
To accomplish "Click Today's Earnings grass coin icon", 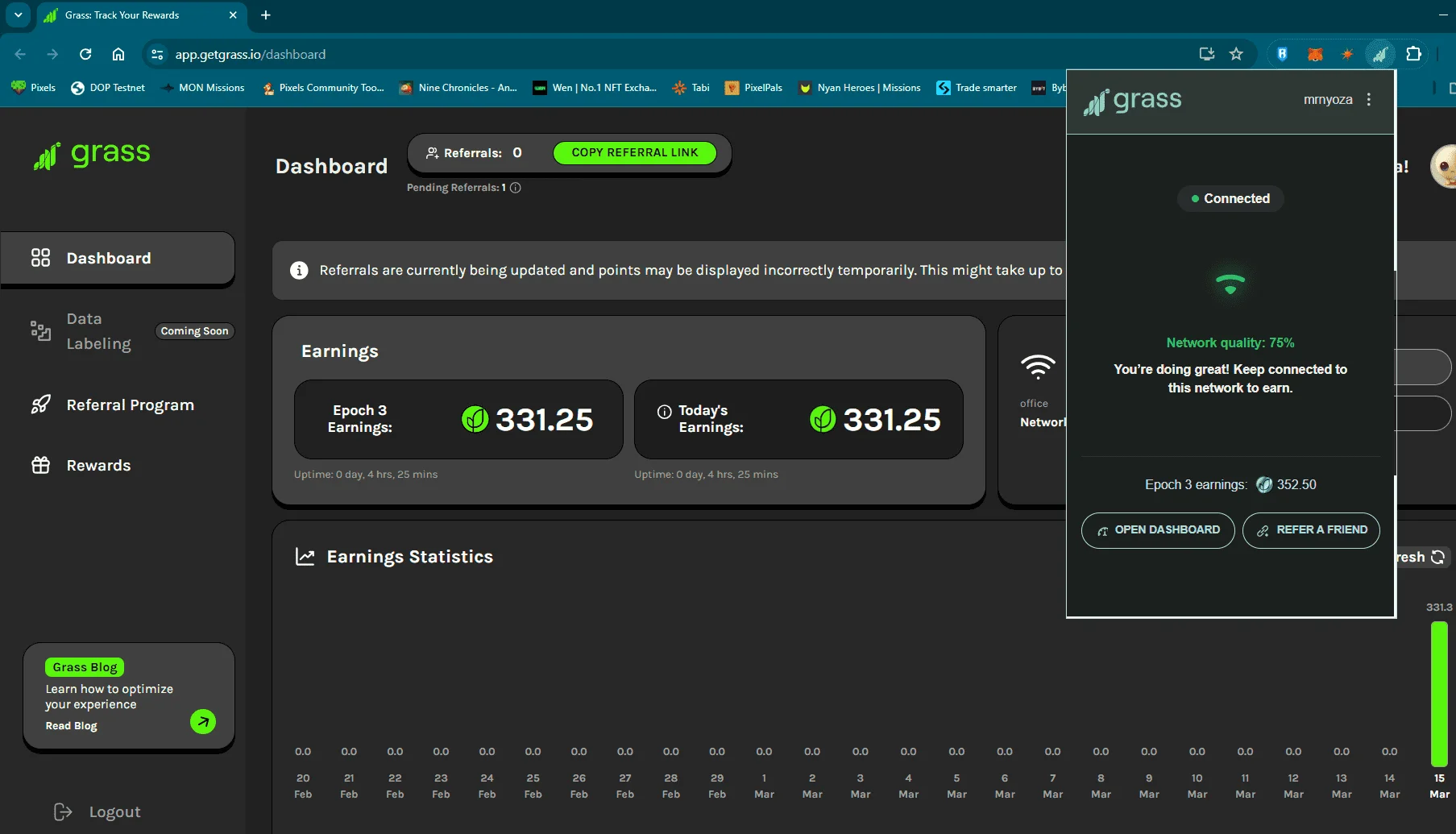I will pyautogui.click(x=823, y=419).
